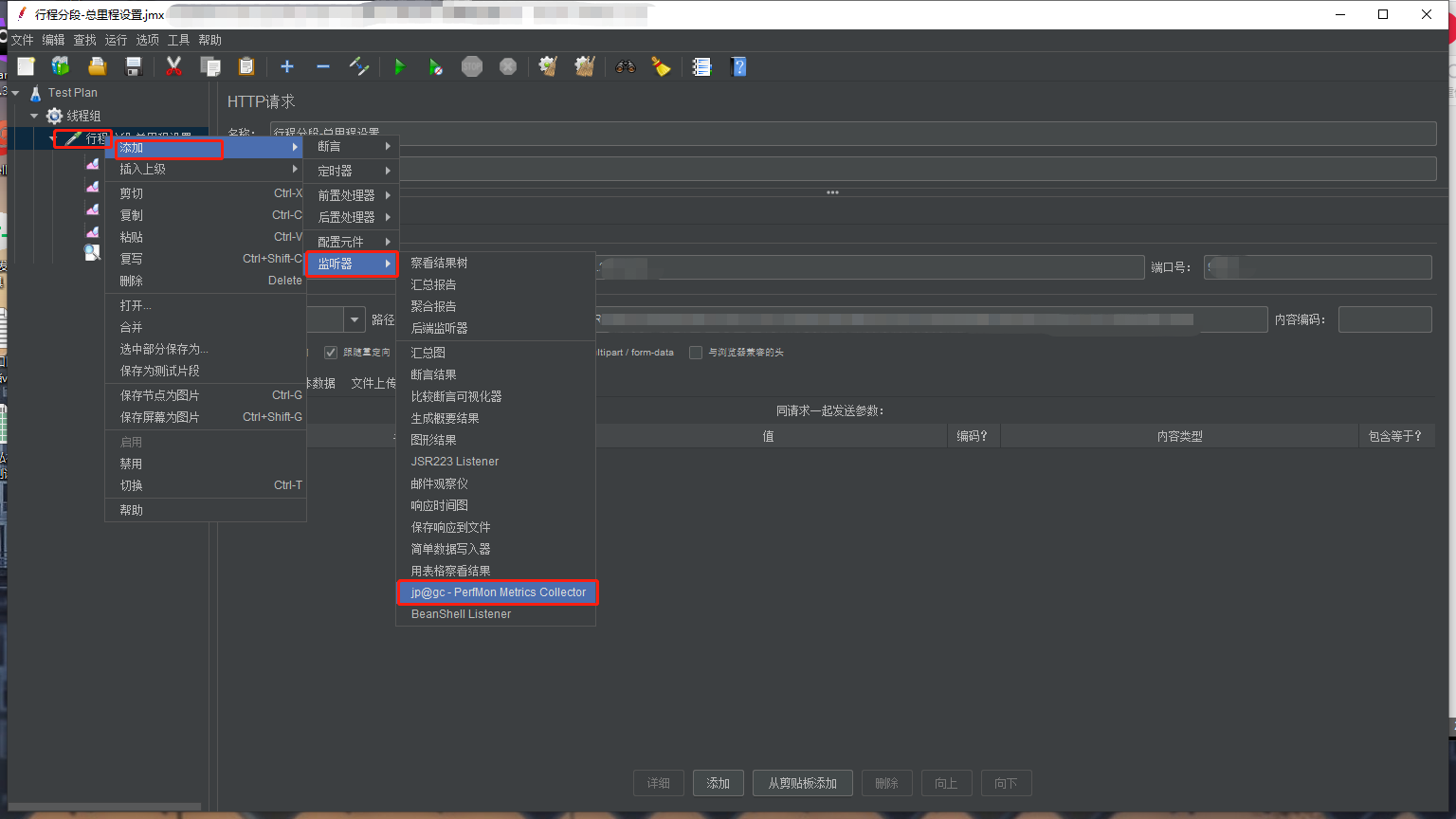Select the magnifier results-tree icon in tree

pos(92,253)
